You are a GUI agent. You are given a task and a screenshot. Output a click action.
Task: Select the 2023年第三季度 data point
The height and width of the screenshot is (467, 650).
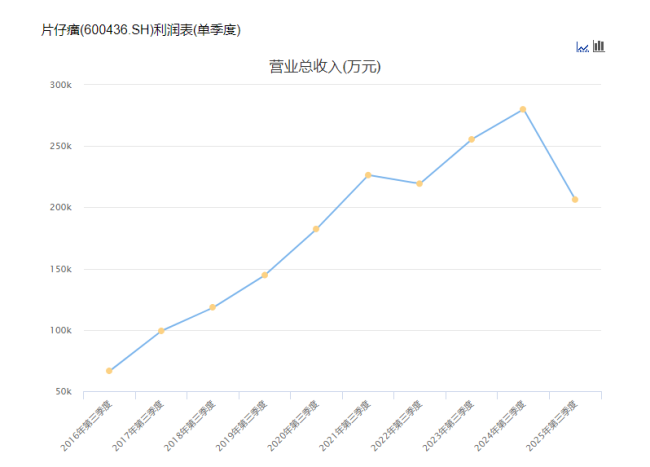click(x=471, y=140)
